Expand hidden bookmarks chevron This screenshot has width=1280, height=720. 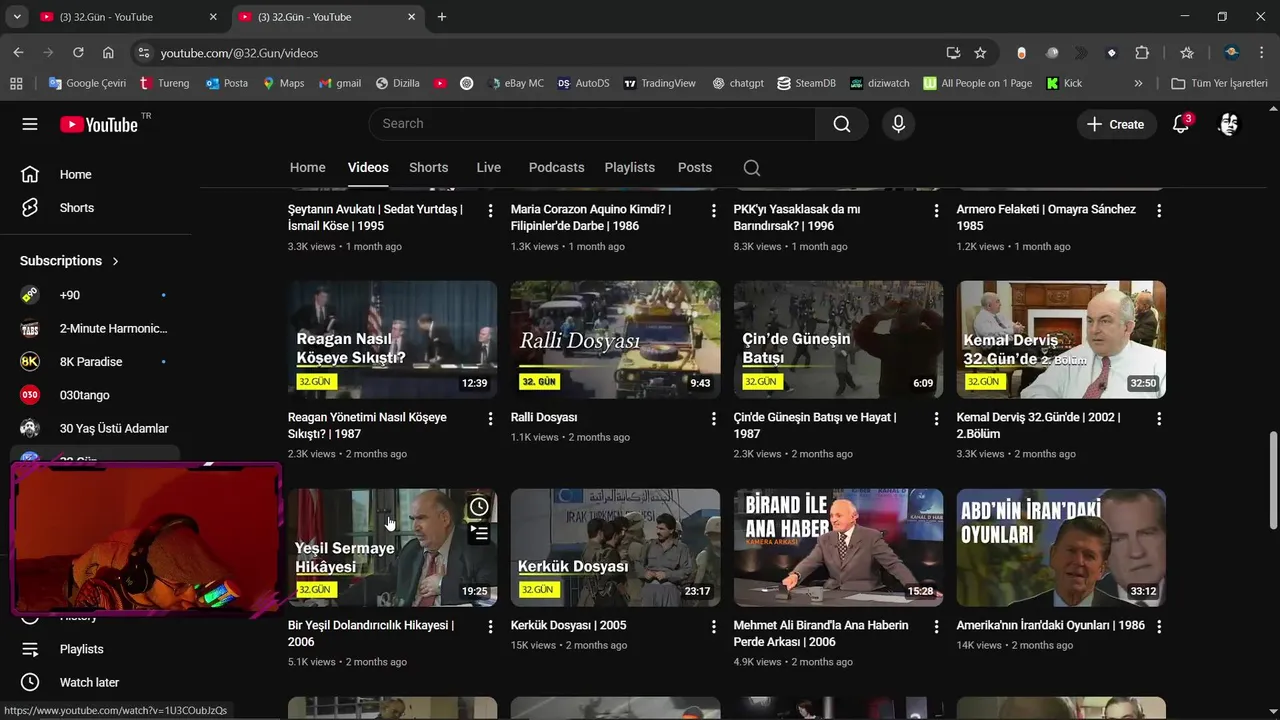click(1138, 83)
